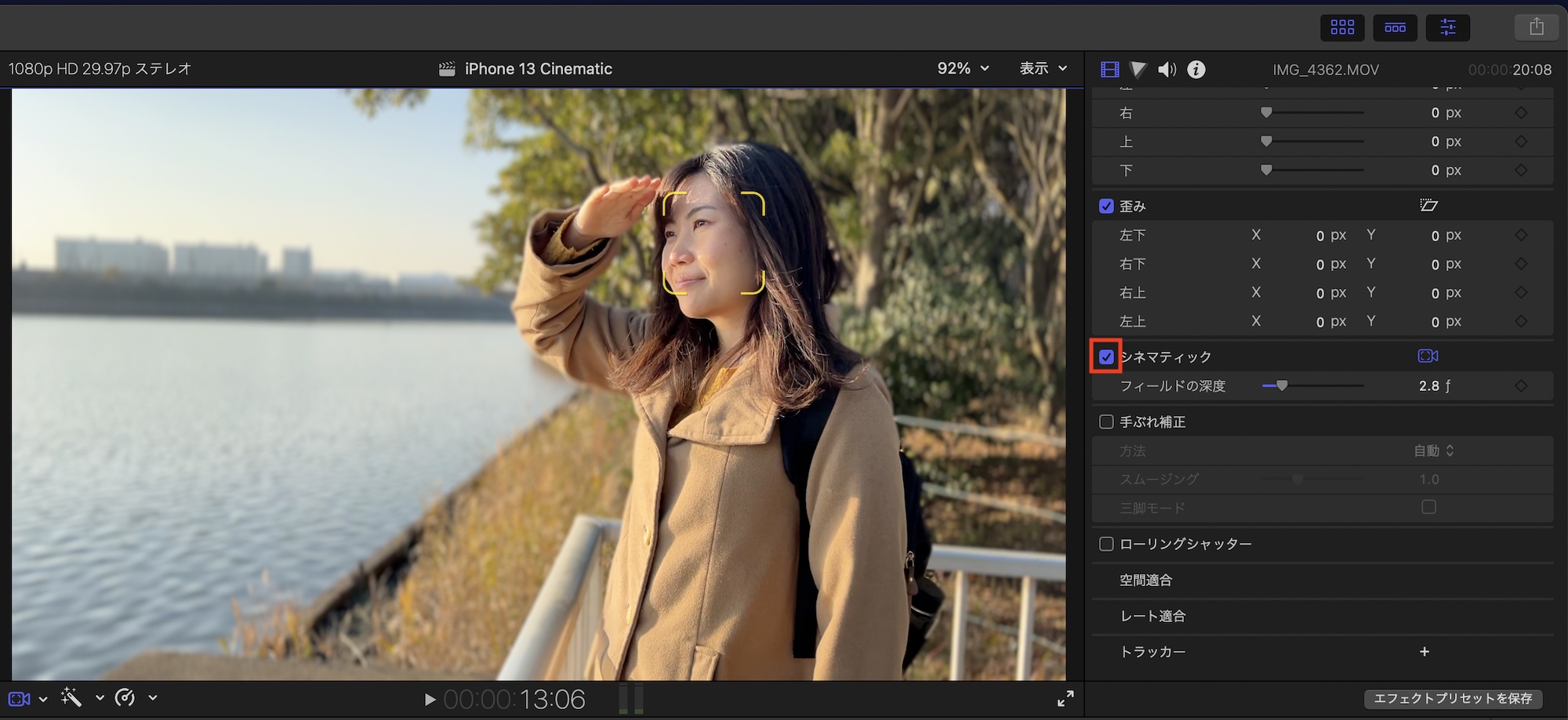
Task: Disable the 歪み checkbox
Action: click(x=1106, y=206)
